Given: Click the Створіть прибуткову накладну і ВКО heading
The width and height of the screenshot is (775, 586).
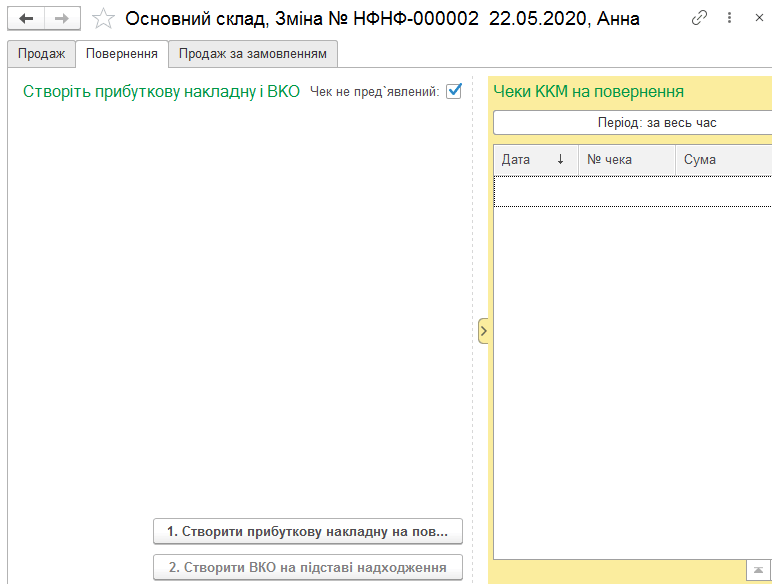Looking at the screenshot, I should pos(162,91).
